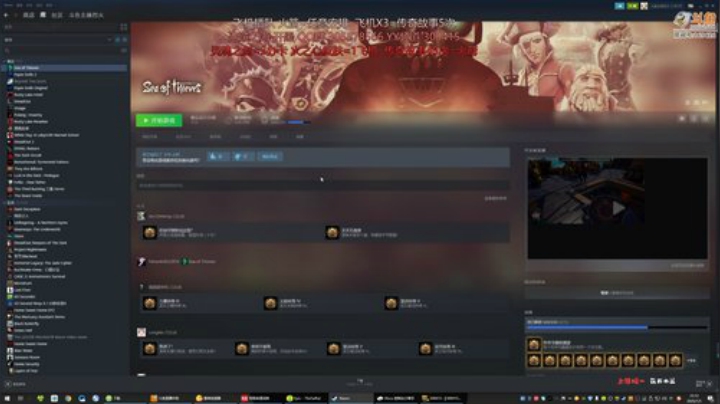Click the thumbs up recommend button
Image resolution: width=720 pixels, height=404 pixels.
point(218,157)
